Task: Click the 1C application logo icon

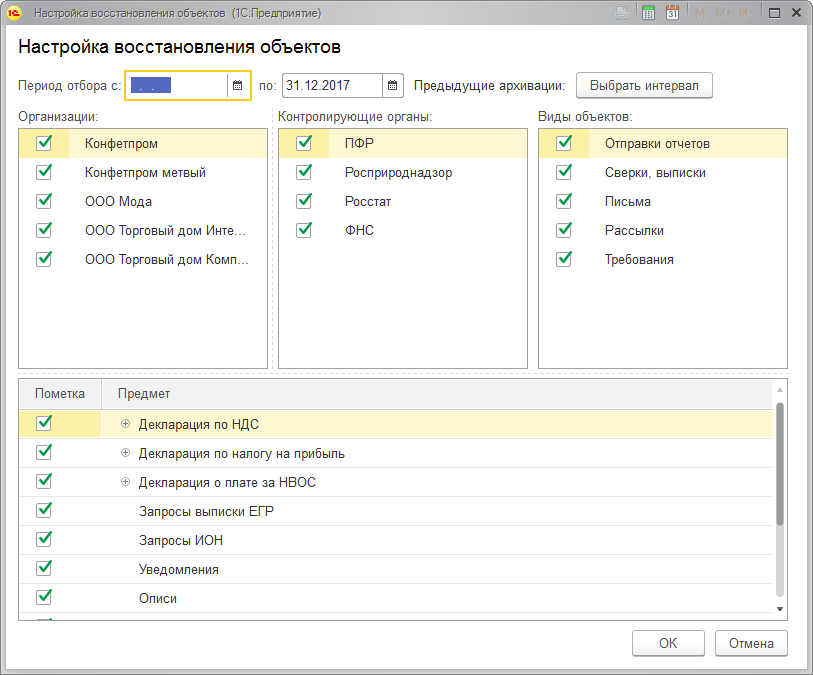Action: pos(15,13)
